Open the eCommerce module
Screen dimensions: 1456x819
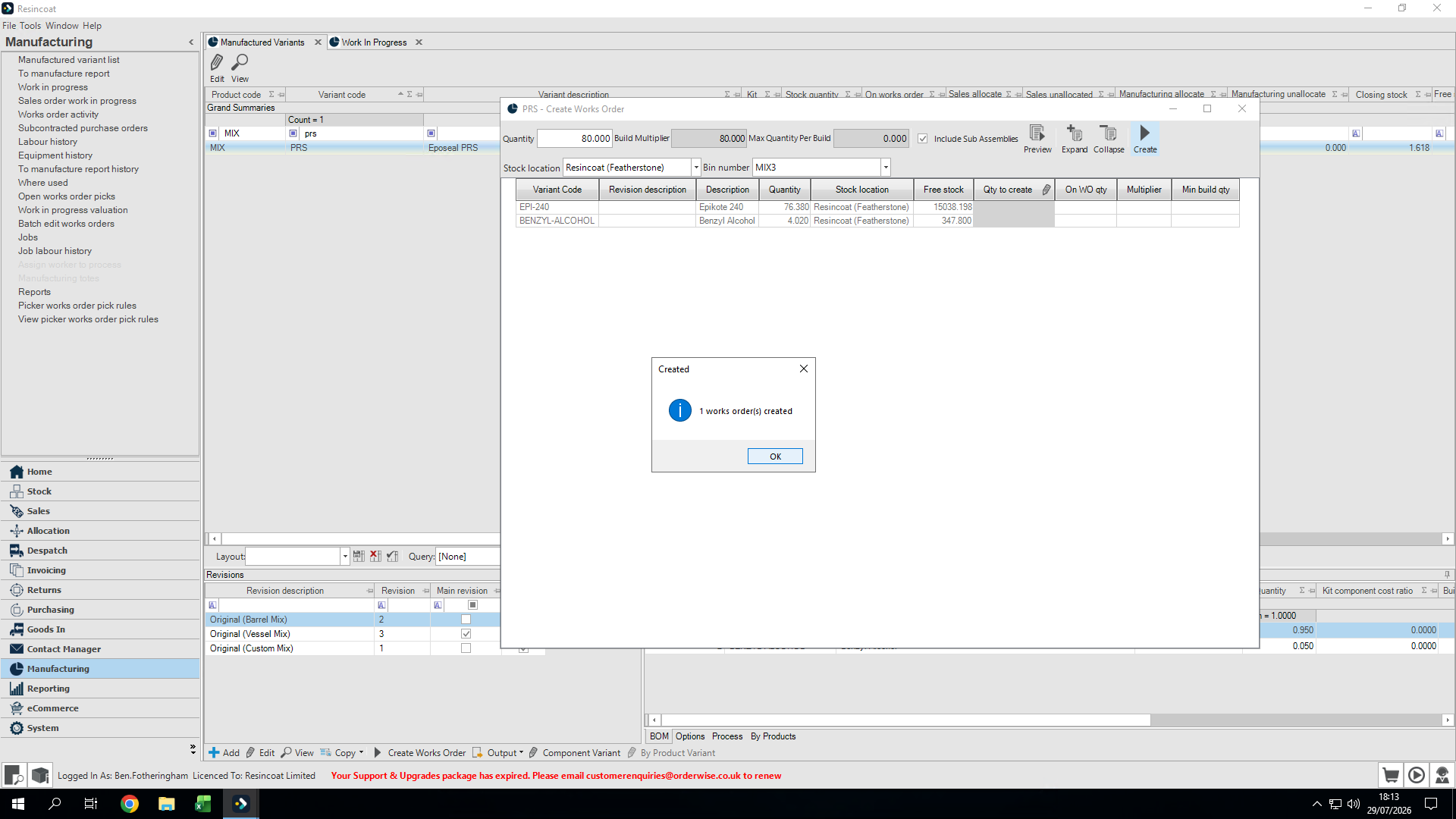[101, 708]
